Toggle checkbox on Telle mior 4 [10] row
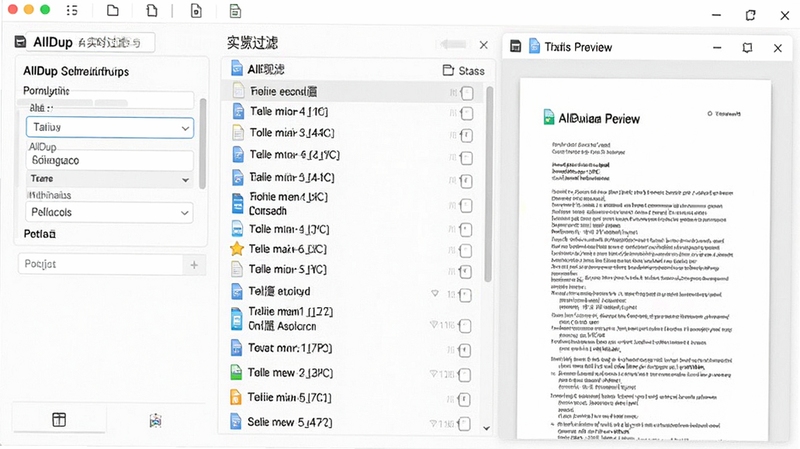Screen dimensions: 800x449 pyautogui.click(x=466, y=113)
